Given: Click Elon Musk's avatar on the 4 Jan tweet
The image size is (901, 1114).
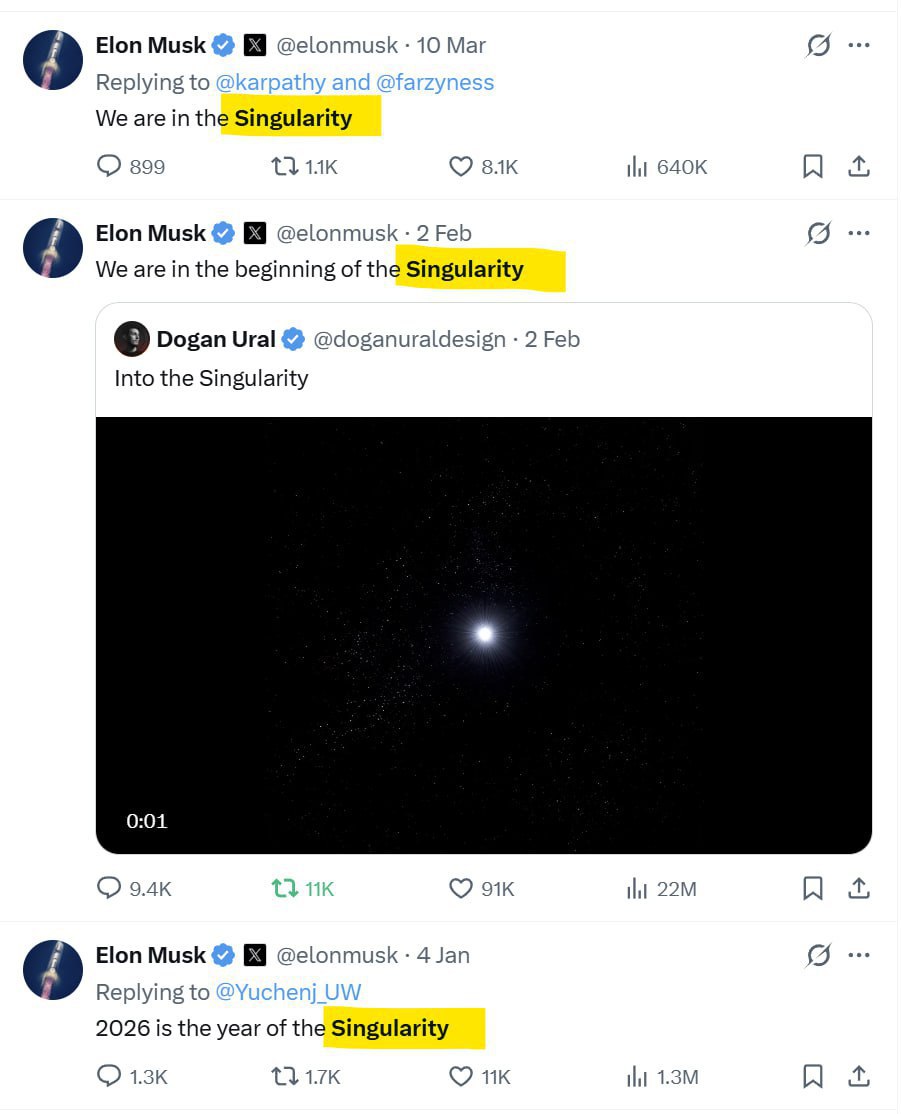Looking at the screenshot, I should point(53,970).
